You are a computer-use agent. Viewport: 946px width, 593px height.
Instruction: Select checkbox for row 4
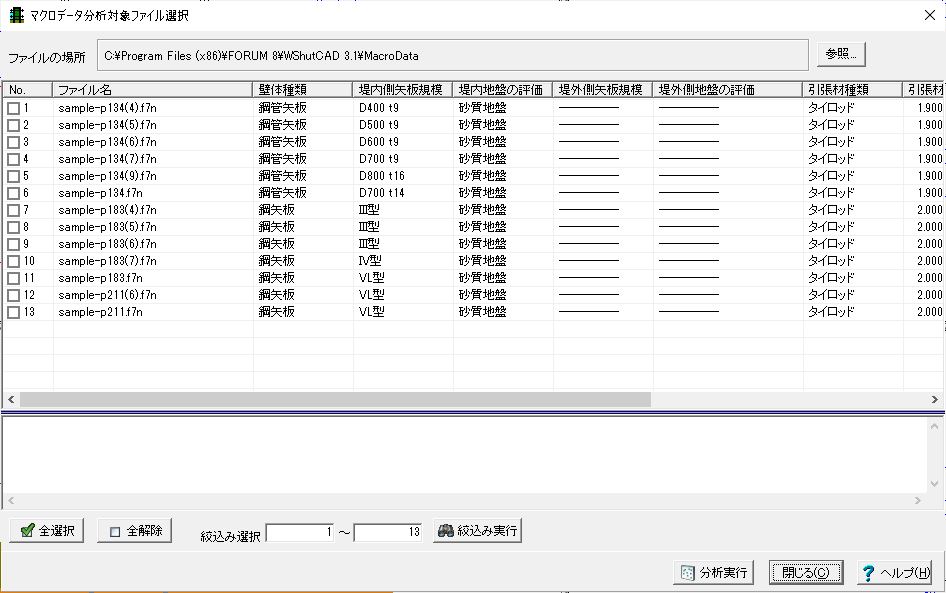pyautogui.click(x=13, y=159)
